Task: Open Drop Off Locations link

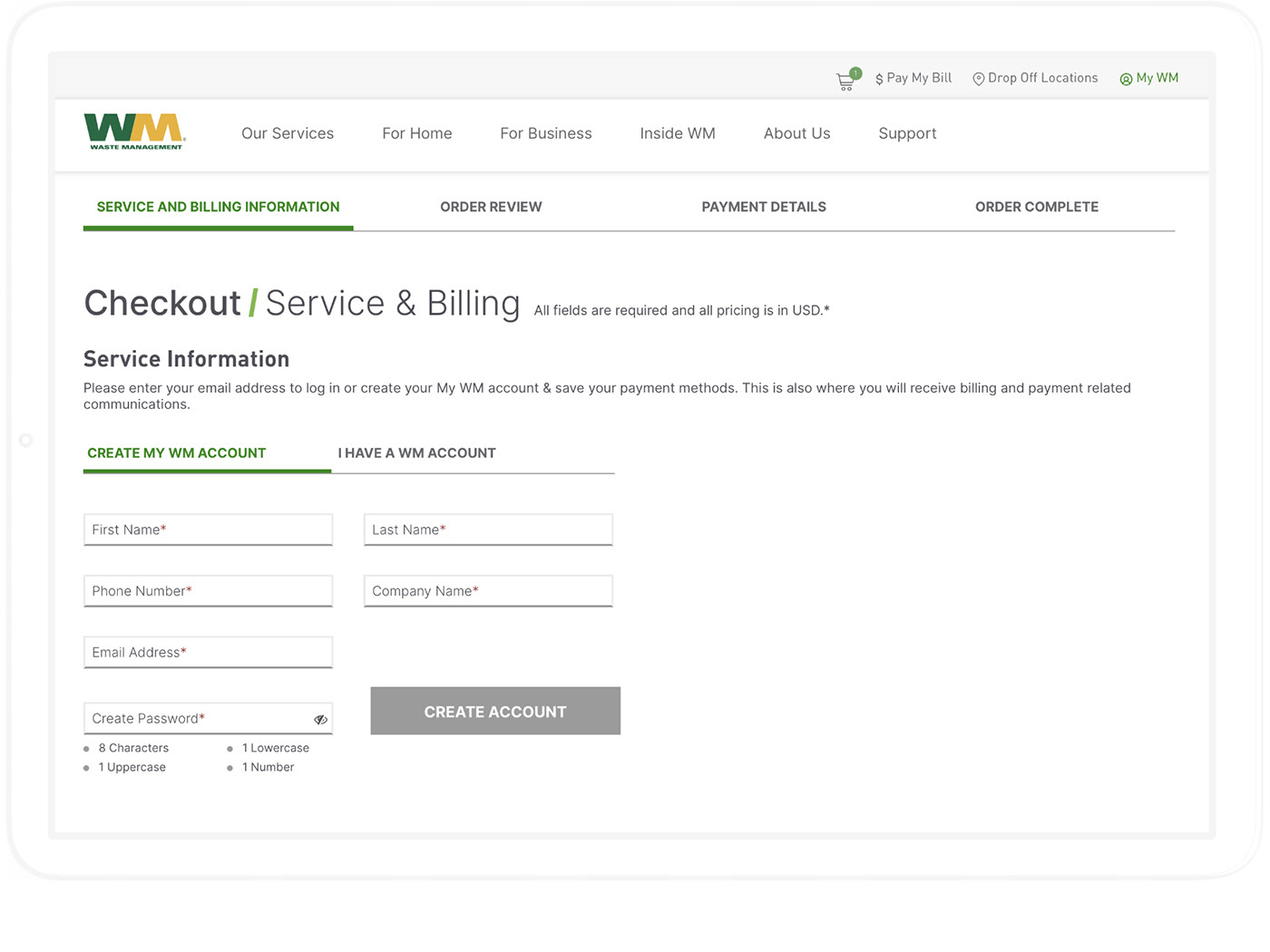Action: click(1035, 79)
